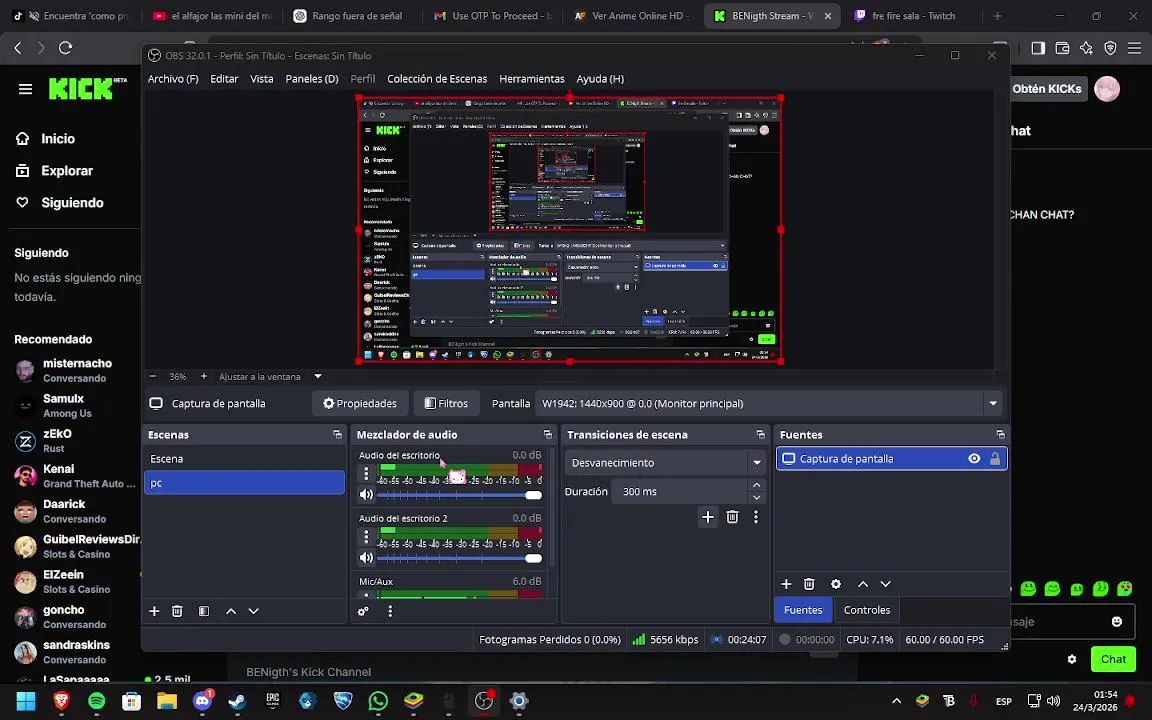Open Herramientas menu

click(532, 79)
